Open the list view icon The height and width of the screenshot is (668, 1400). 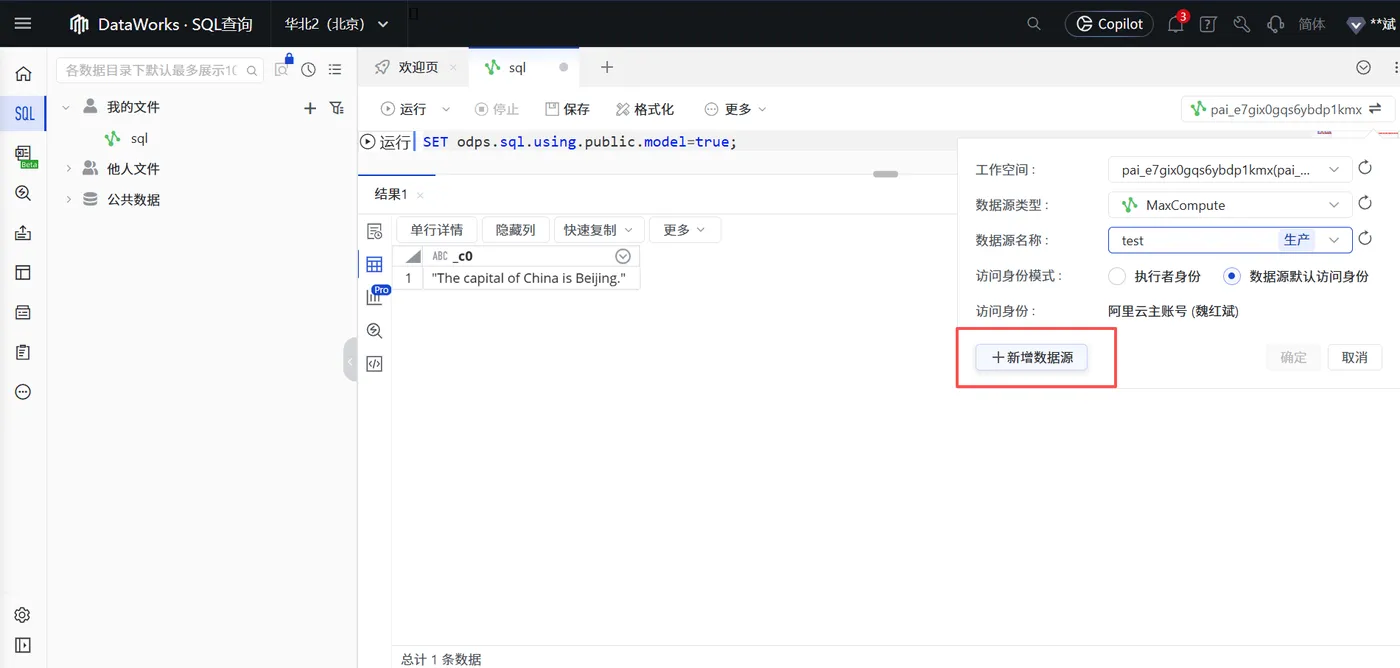click(x=335, y=70)
